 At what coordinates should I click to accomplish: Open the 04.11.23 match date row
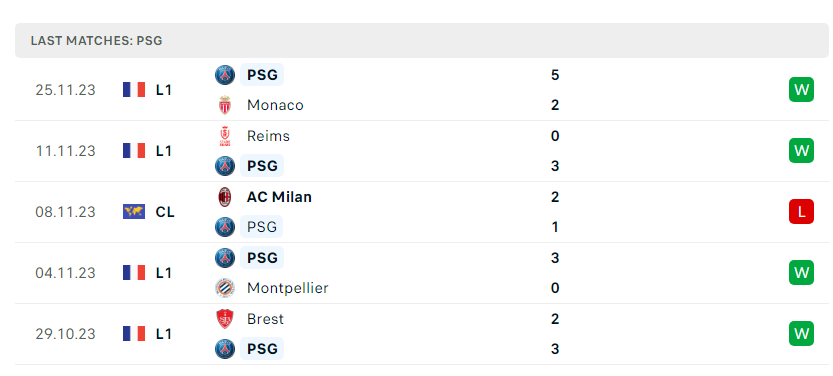[x=422, y=273]
